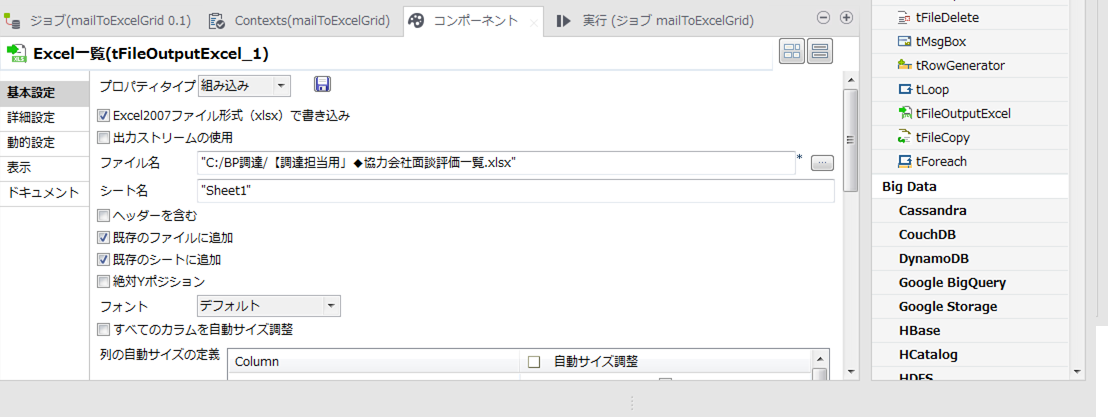Image resolution: width=1108 pixels, height=417 pixels.
Task: Open the プロパティタイプ dropdown
Action: tap(244, 86)
